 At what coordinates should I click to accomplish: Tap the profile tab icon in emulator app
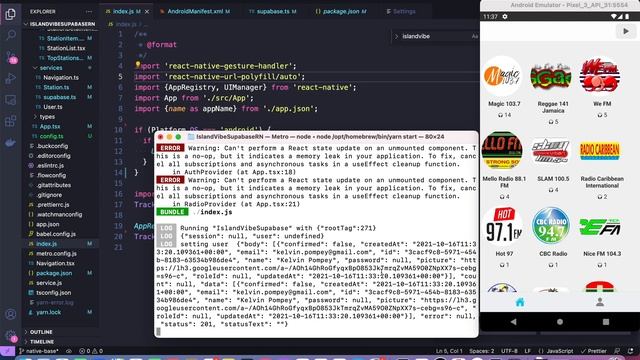click(x=600, y=302)
